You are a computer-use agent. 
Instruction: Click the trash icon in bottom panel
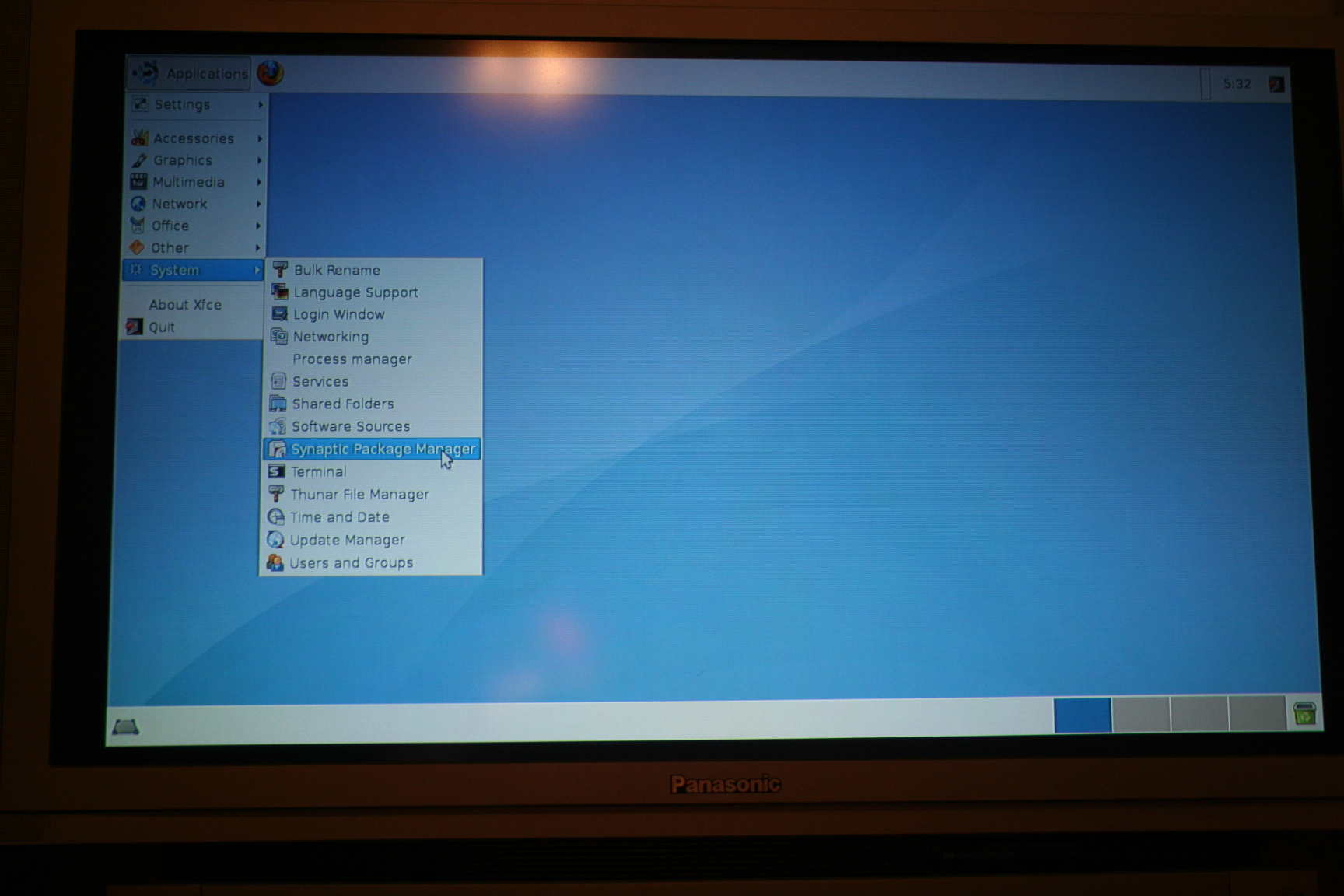point(1304,712)
